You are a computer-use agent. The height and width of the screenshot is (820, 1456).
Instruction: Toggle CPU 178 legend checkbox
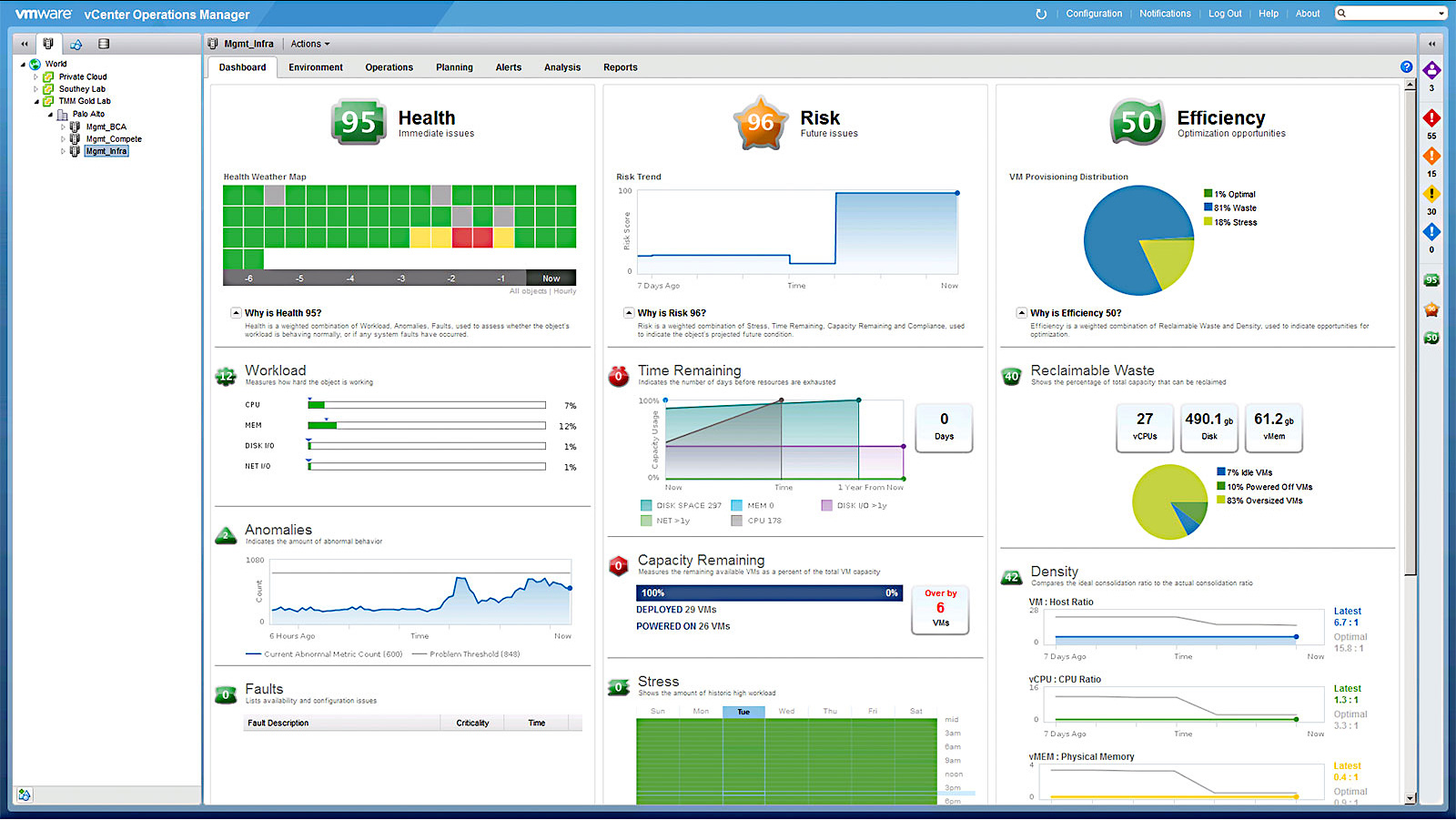click(x=737, y=521)
